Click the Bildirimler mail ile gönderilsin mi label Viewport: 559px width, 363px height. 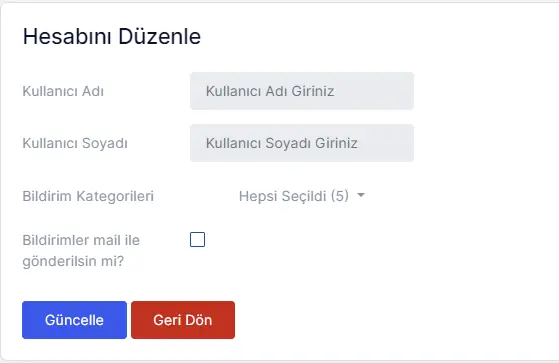[x=81, y=250]
